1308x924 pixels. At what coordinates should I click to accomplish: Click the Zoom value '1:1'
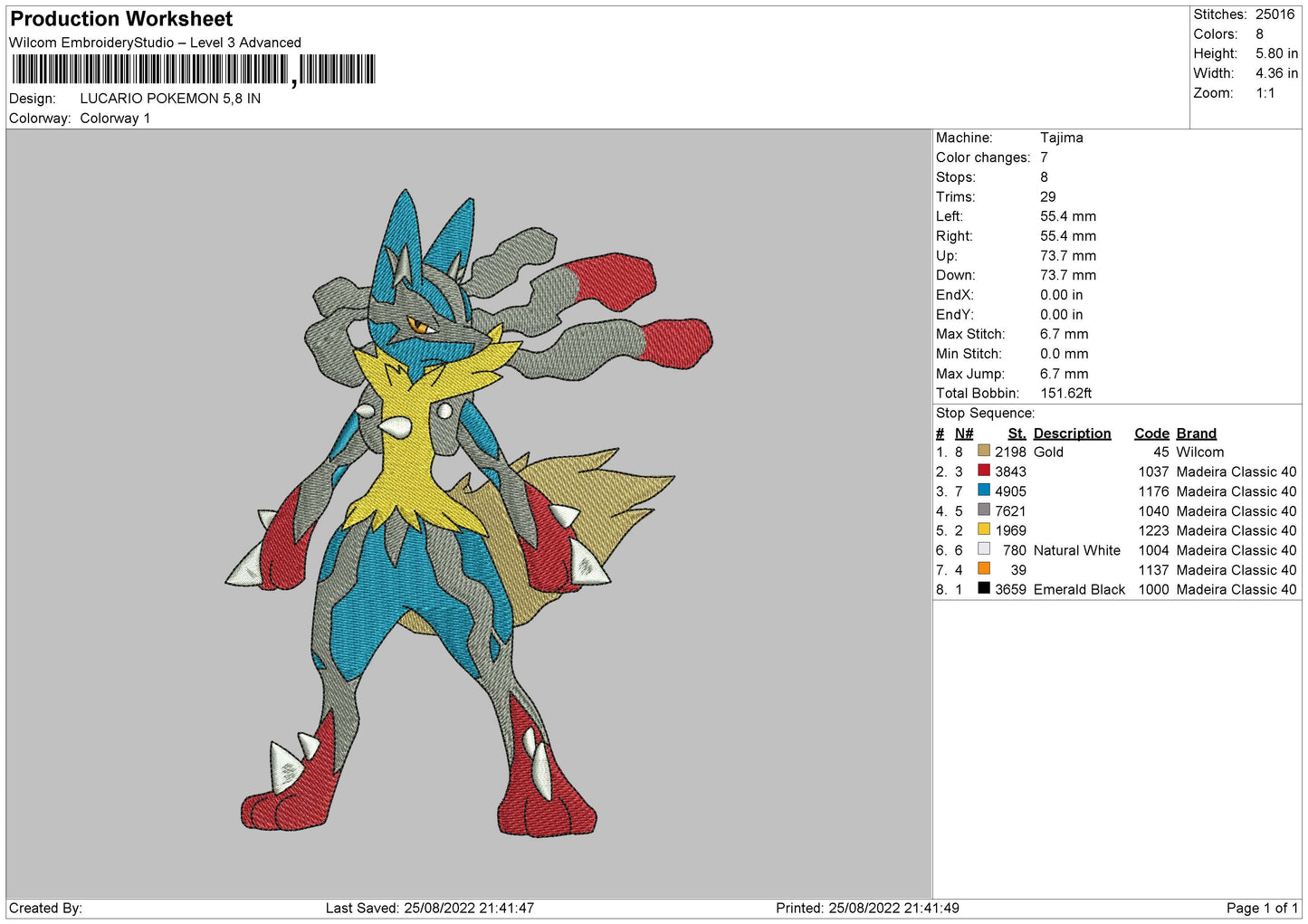click(1265, 93)
